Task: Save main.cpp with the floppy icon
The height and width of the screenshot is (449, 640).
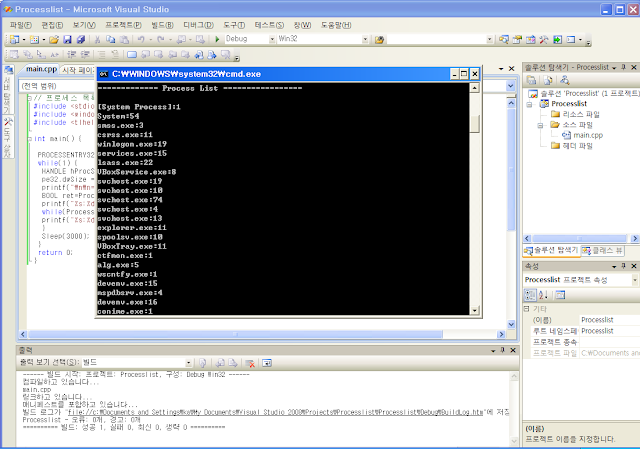Action: click(67, 39)
